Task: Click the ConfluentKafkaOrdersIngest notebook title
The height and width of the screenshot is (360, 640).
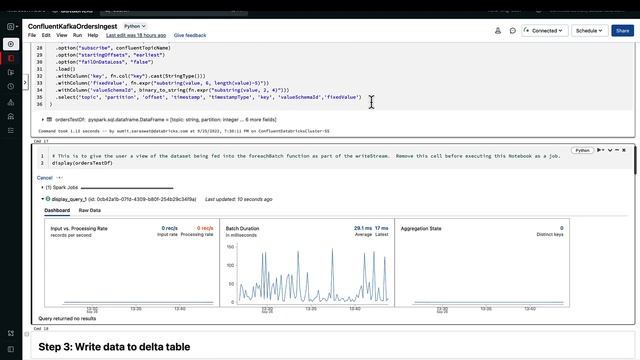Action: coord(73,26)
